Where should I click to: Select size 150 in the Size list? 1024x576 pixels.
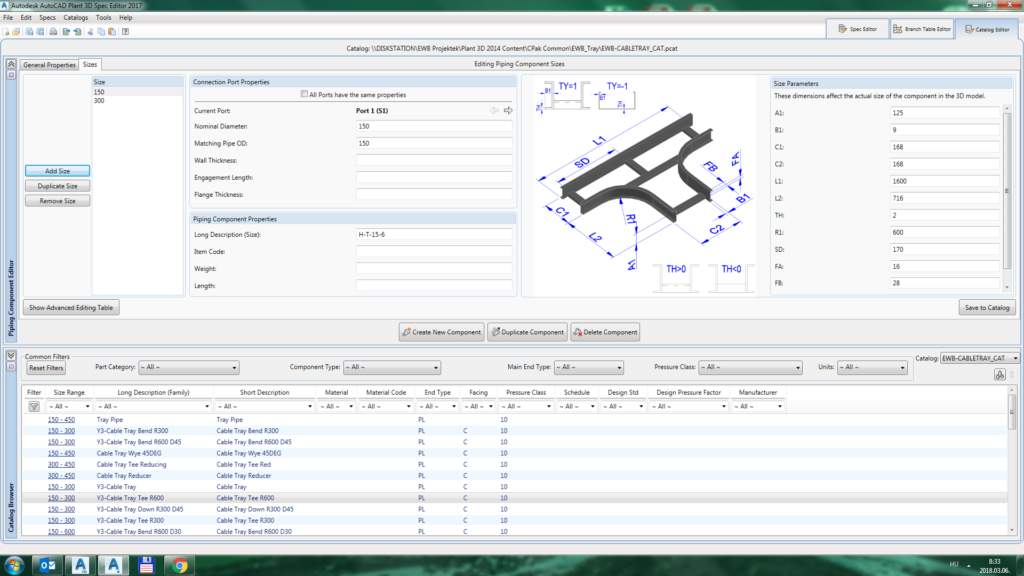coord(137,92)
